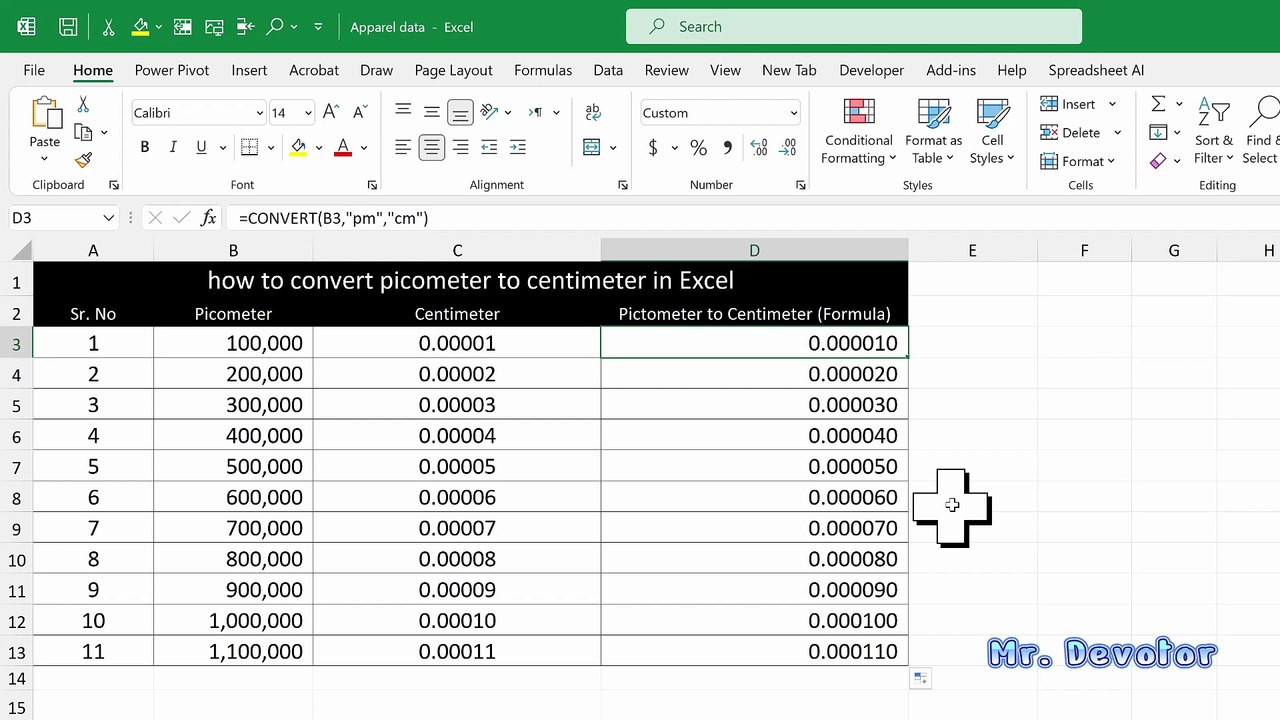This screenshot has height=720, width=1280.
Task: Apply Accounting dollar number format
Action: [653, 148]
